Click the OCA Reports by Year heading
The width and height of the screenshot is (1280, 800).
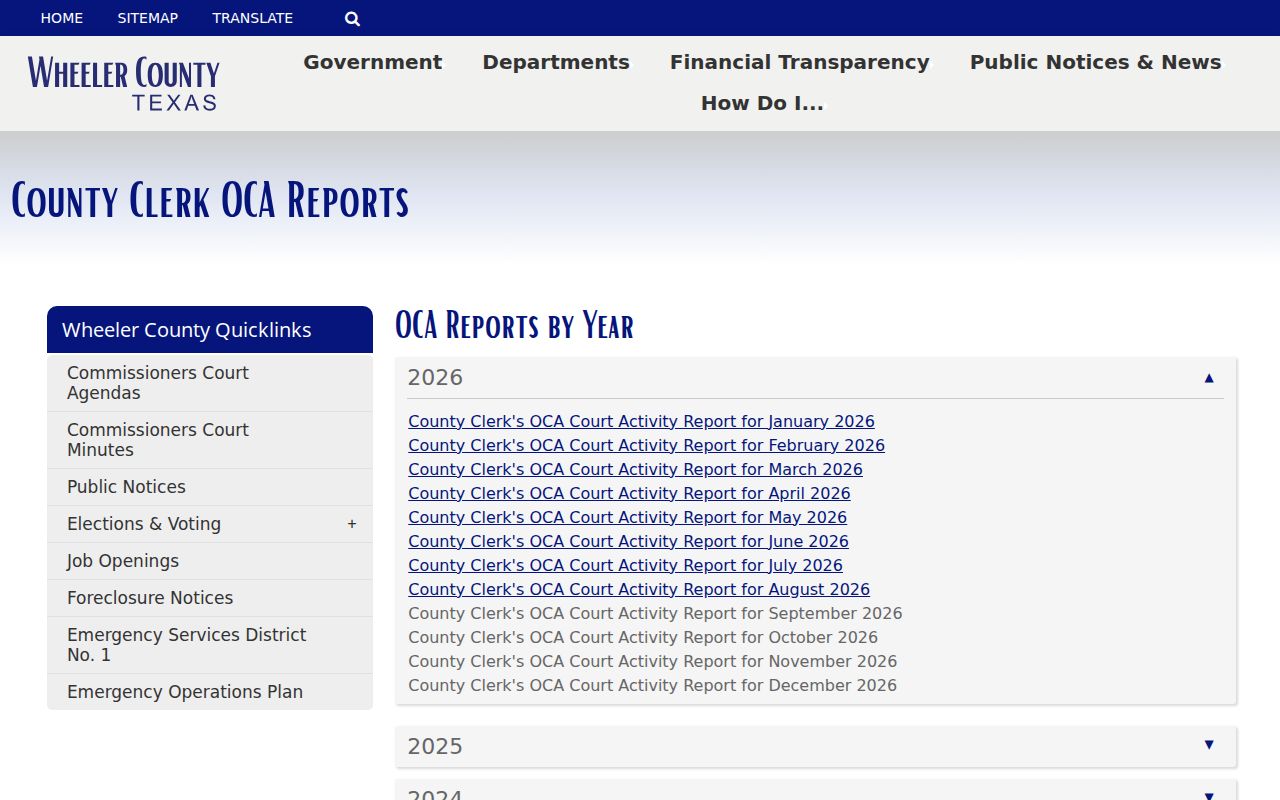click(x=514, y=325)
